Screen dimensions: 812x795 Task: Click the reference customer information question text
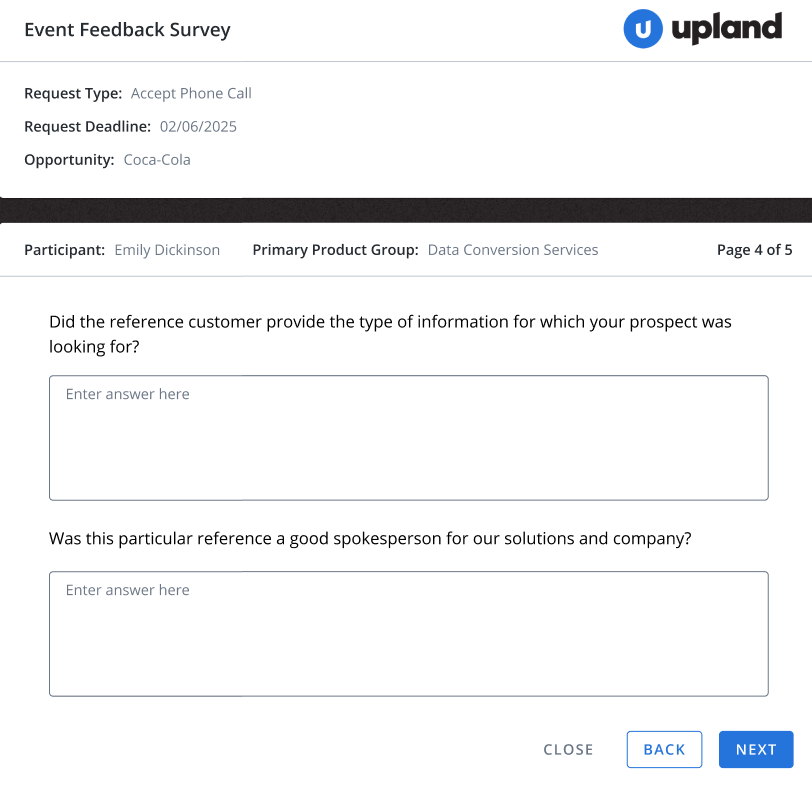(x=390, y=334)
